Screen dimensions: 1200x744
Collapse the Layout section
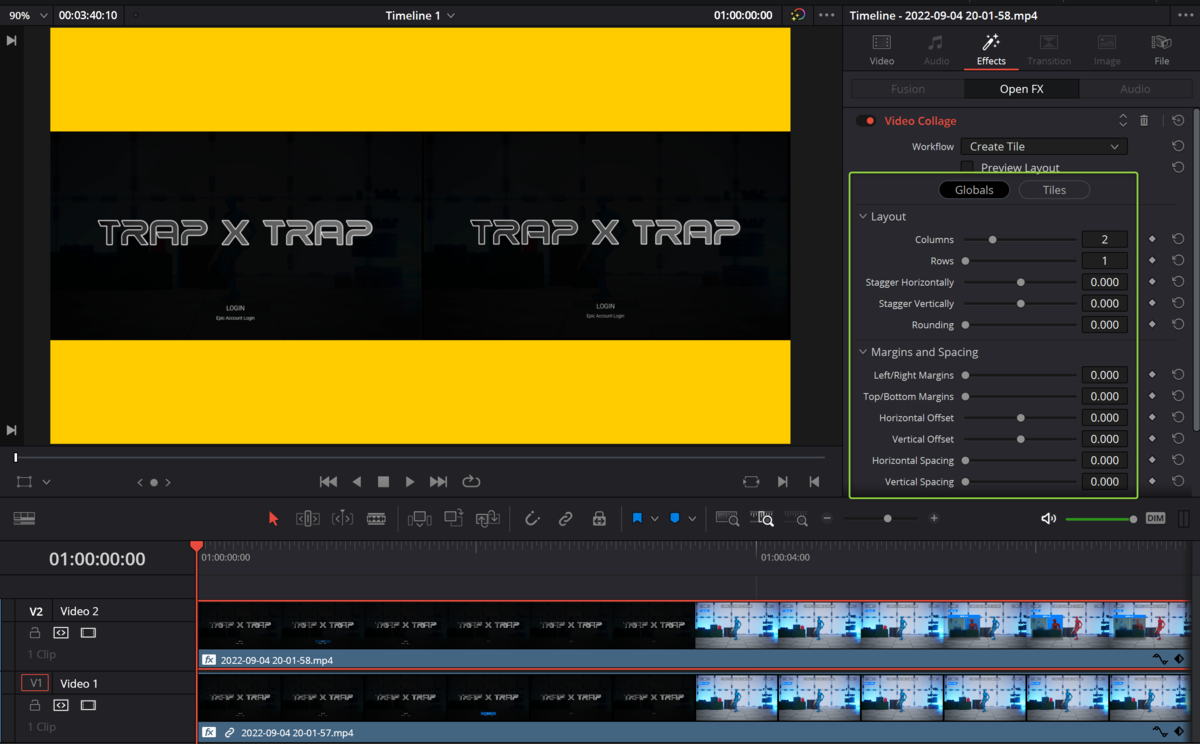point(863,216)
